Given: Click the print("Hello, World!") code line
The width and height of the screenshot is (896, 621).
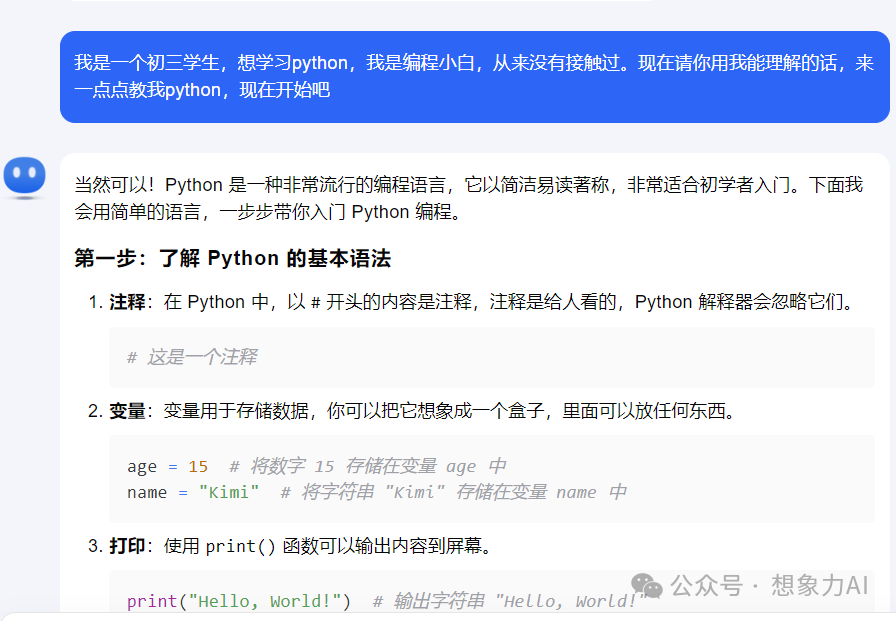Looking at the screenshot, I should pyautogui.click(x=386, y=601).
